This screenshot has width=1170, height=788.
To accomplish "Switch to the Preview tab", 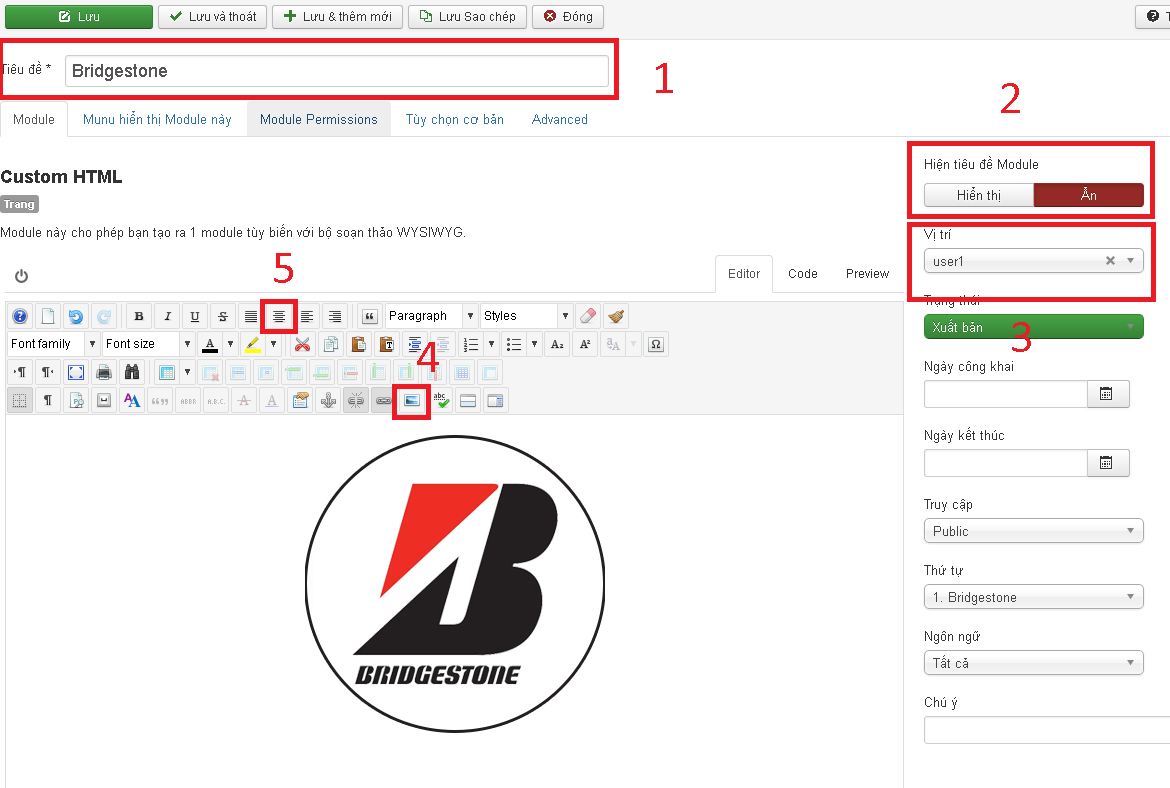I will (867, 274).
